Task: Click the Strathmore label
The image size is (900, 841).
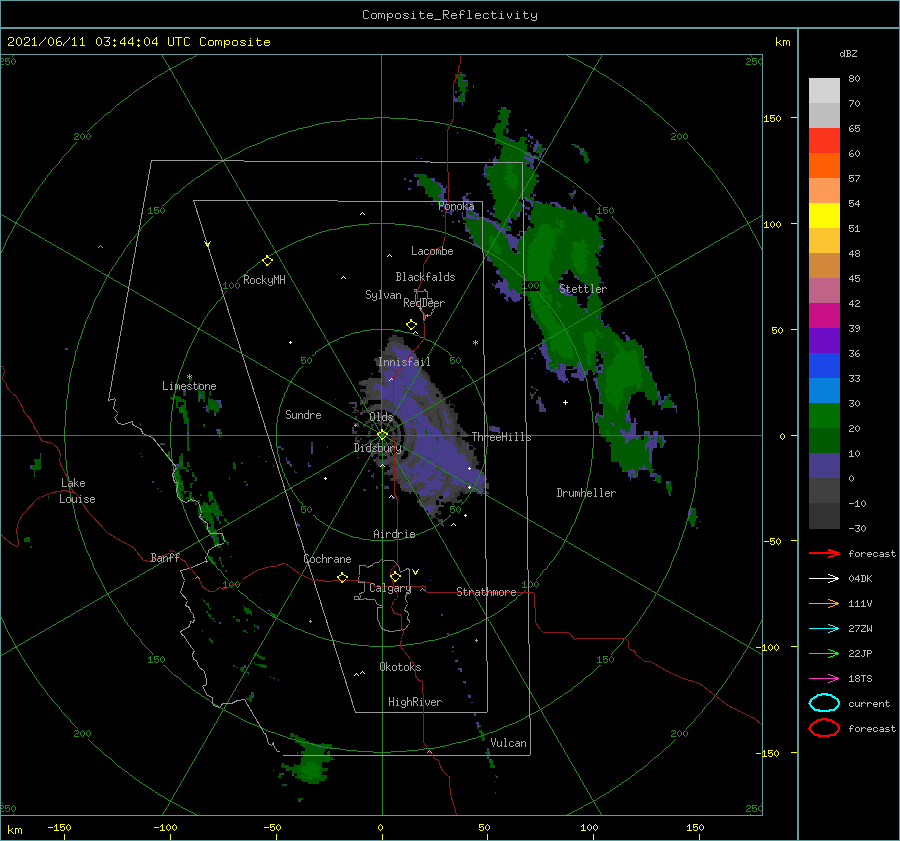Action: pos(486,592)
